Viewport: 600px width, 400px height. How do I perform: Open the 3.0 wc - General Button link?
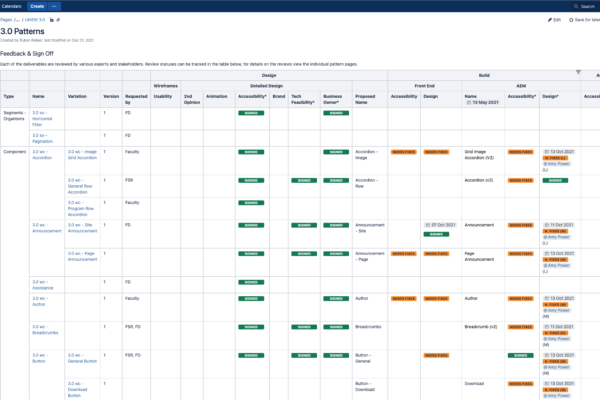(x=82, y=358)
